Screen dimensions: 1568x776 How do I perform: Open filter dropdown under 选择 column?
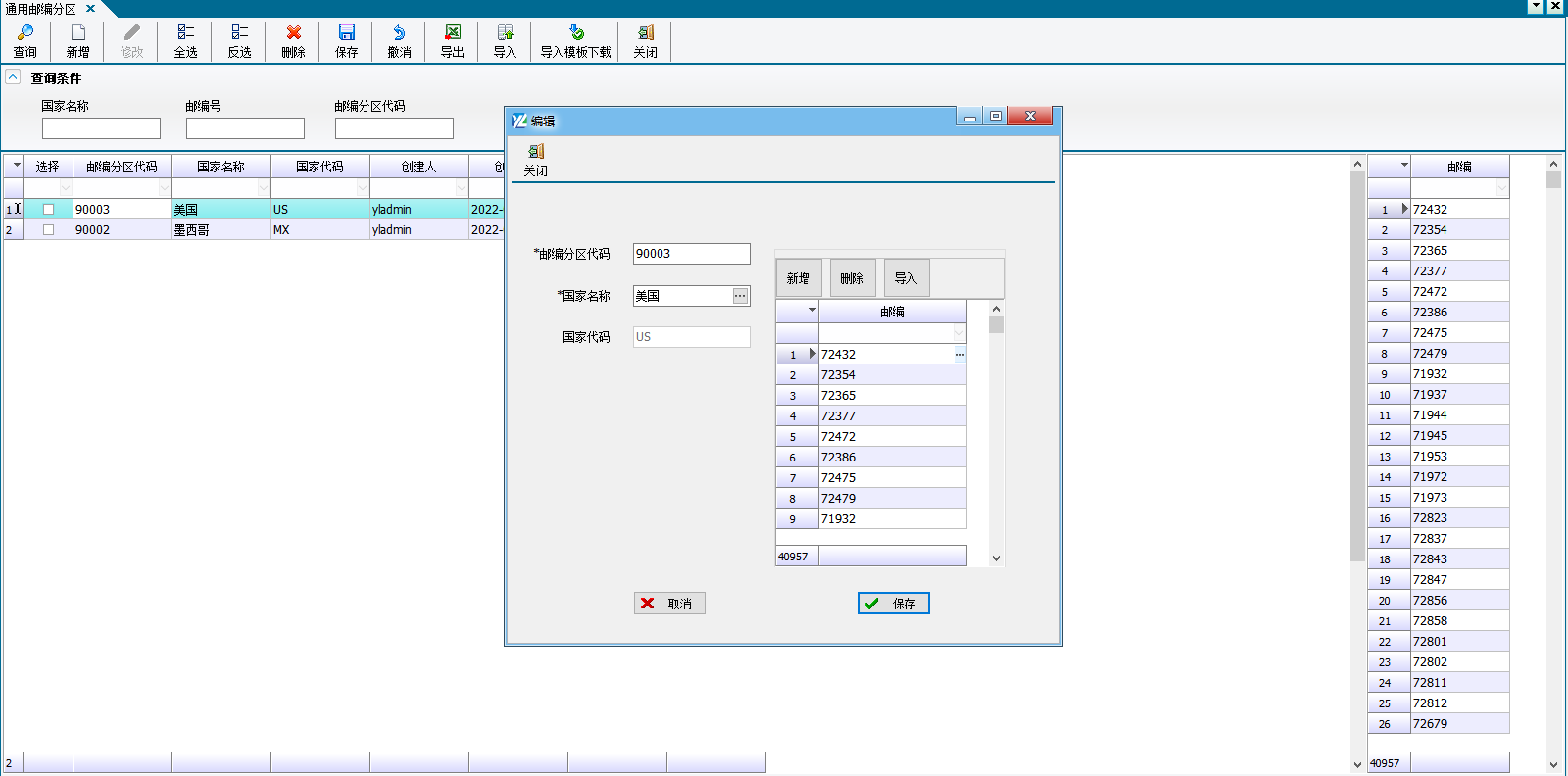tap(66, 187)
